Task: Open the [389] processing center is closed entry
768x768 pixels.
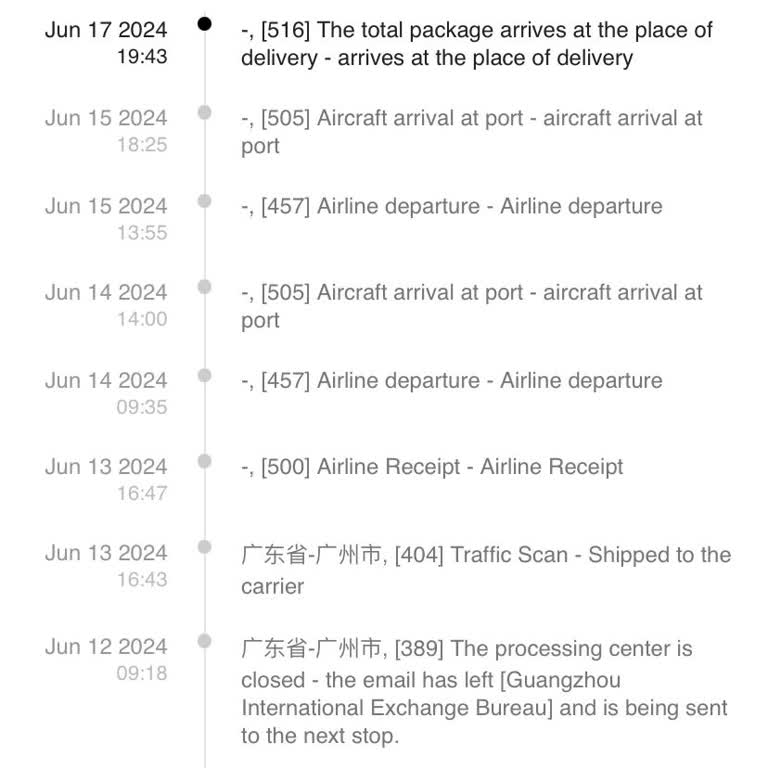Action: pyautogui.click(x=467, y=649)
